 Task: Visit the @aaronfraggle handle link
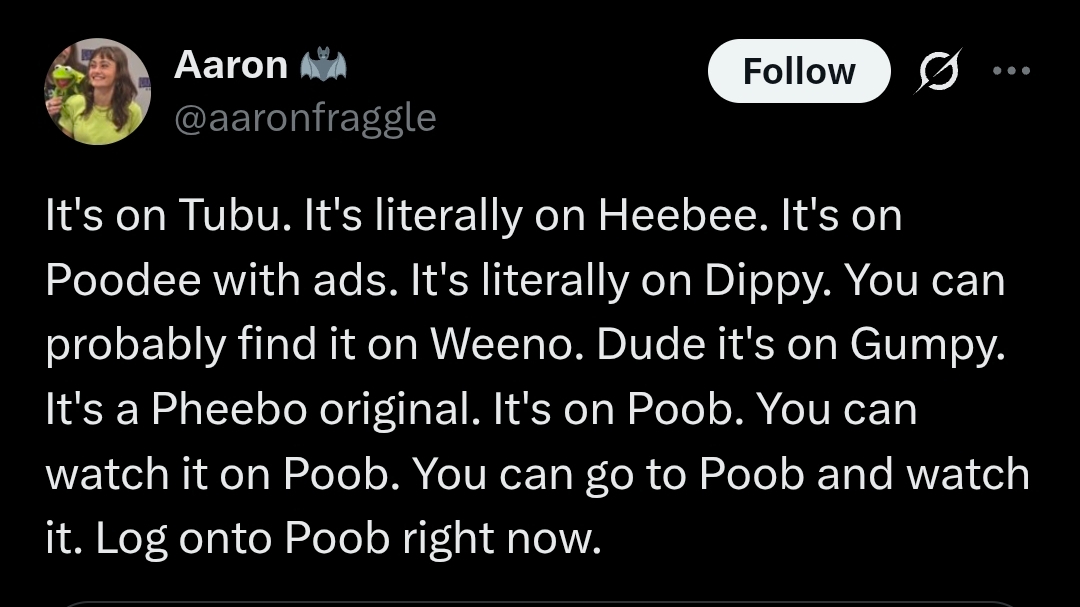[x=305, y=118]
